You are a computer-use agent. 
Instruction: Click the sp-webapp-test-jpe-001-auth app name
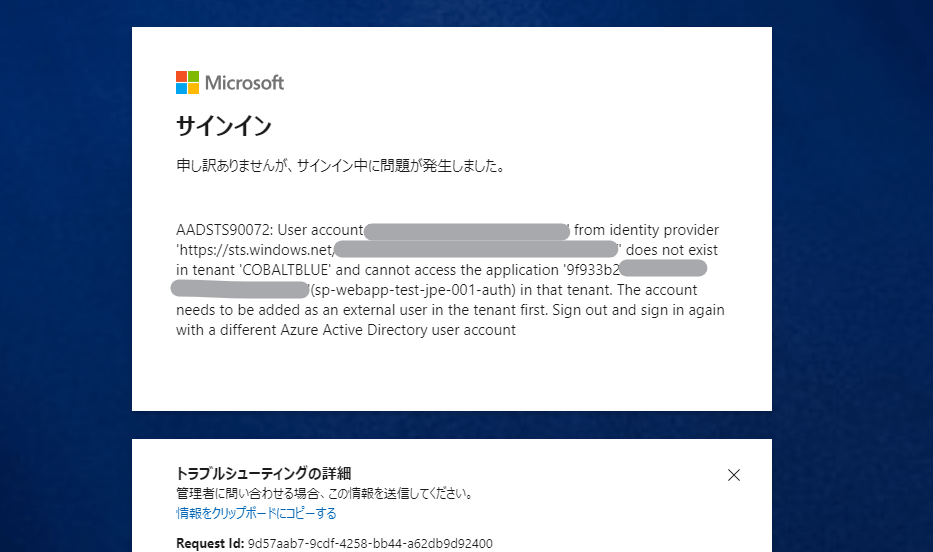coord(413,290)
